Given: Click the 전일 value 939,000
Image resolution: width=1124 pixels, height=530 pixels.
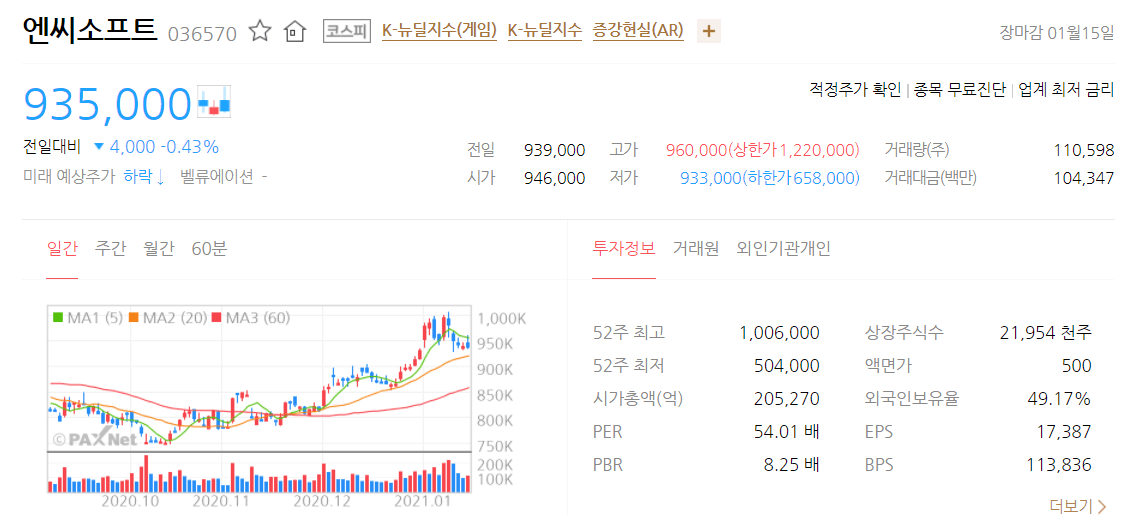Looking at the screenshot, I should pyautogui.click(x=555, y=151).
